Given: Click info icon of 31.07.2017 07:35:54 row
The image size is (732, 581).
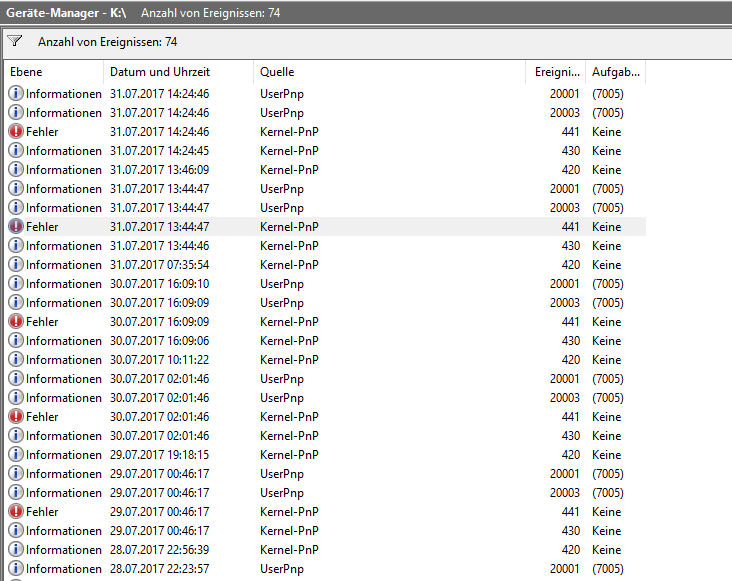Looking at the screenshot, I should click(16, 265).
